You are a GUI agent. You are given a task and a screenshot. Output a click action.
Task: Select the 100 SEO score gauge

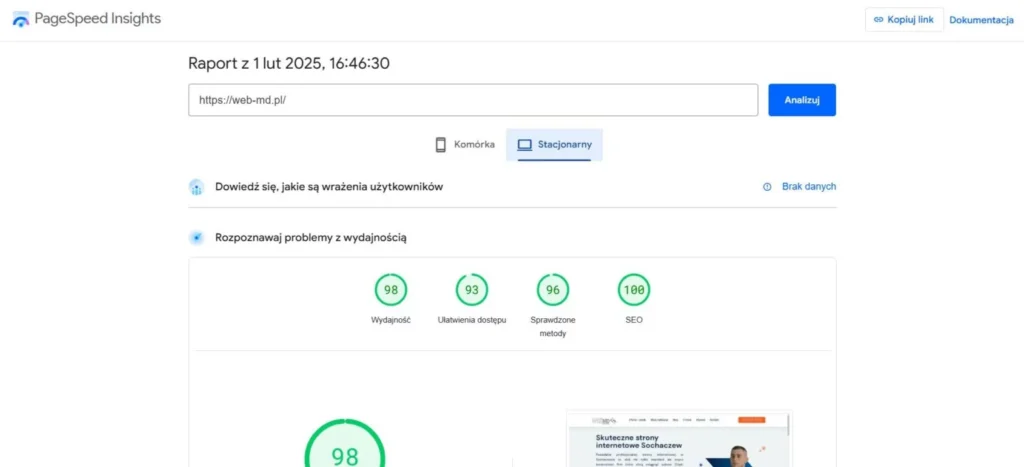tap(633, 290)
